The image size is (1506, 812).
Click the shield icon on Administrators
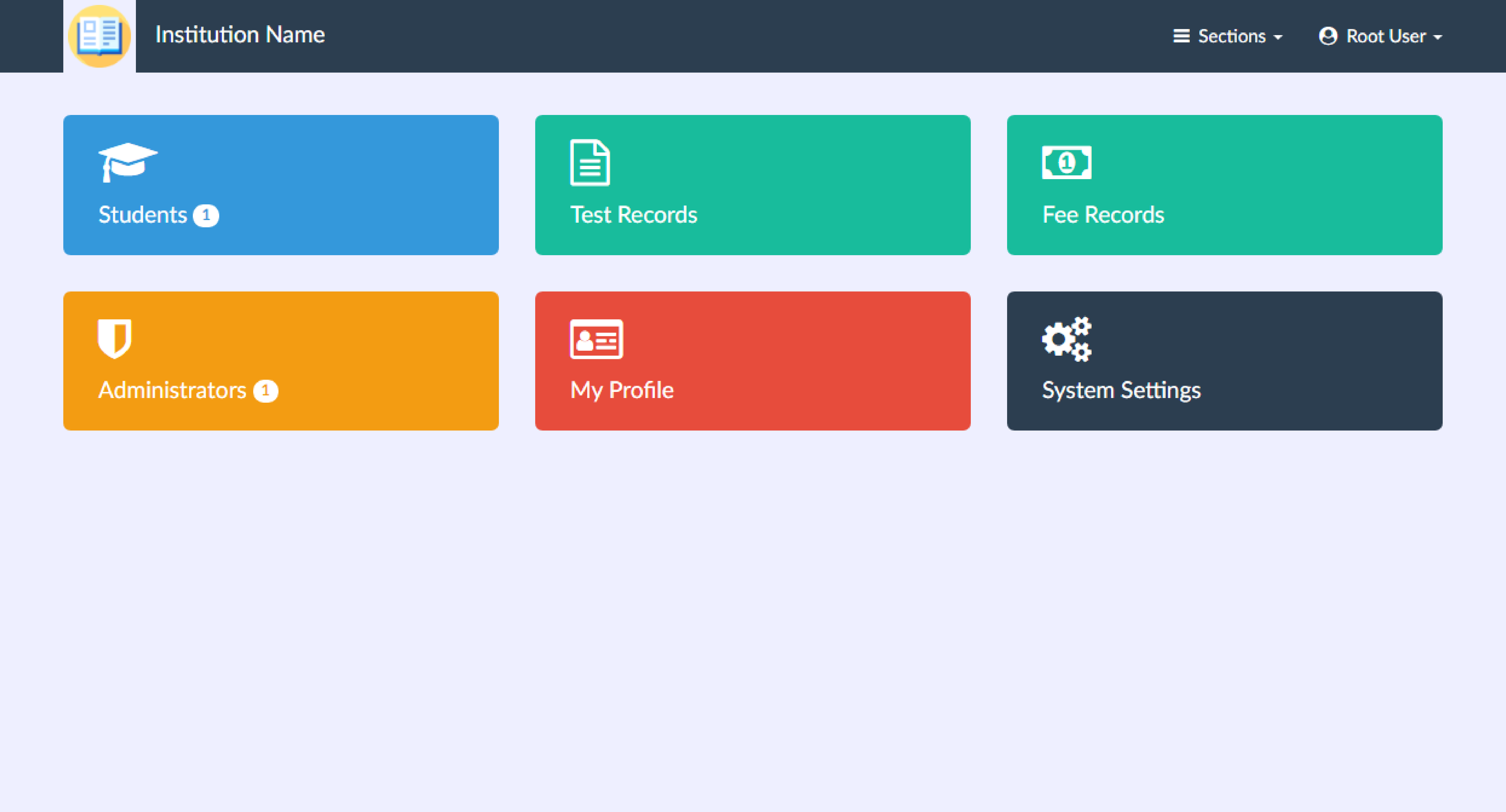pyautogui.click(x=115, y=339)
